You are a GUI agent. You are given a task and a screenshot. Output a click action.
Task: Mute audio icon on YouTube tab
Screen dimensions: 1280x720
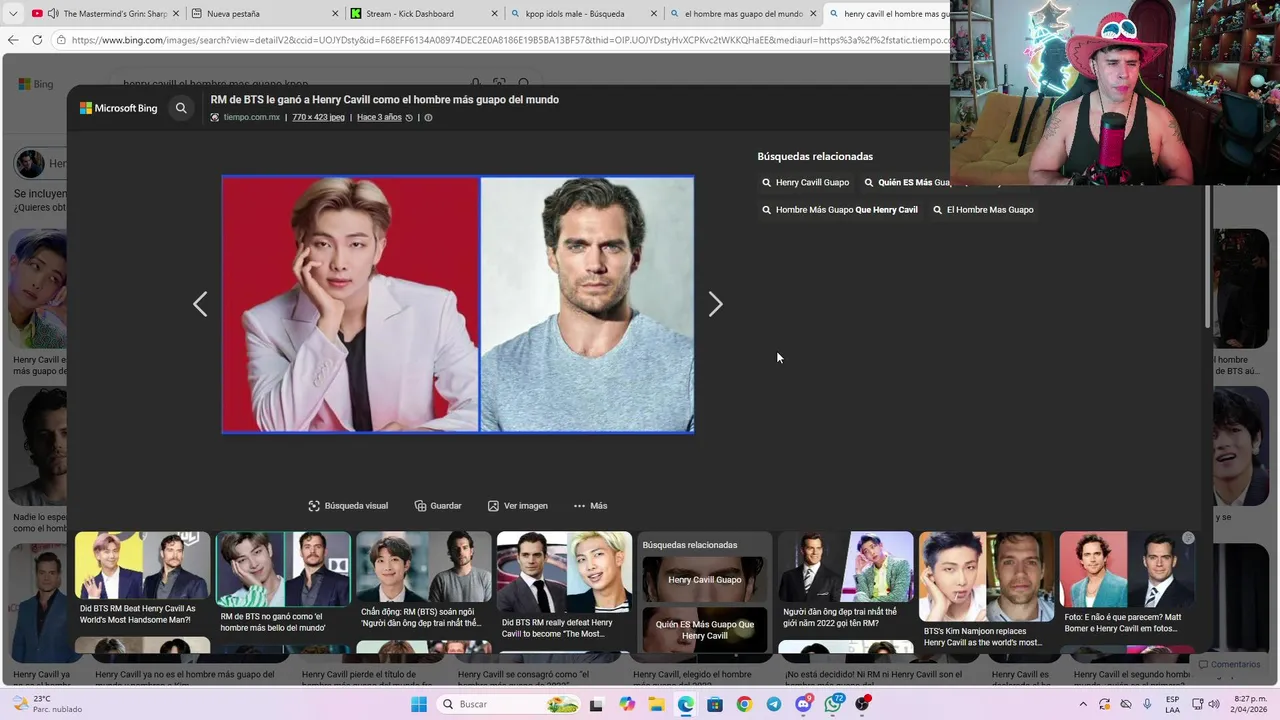point(53,14)
